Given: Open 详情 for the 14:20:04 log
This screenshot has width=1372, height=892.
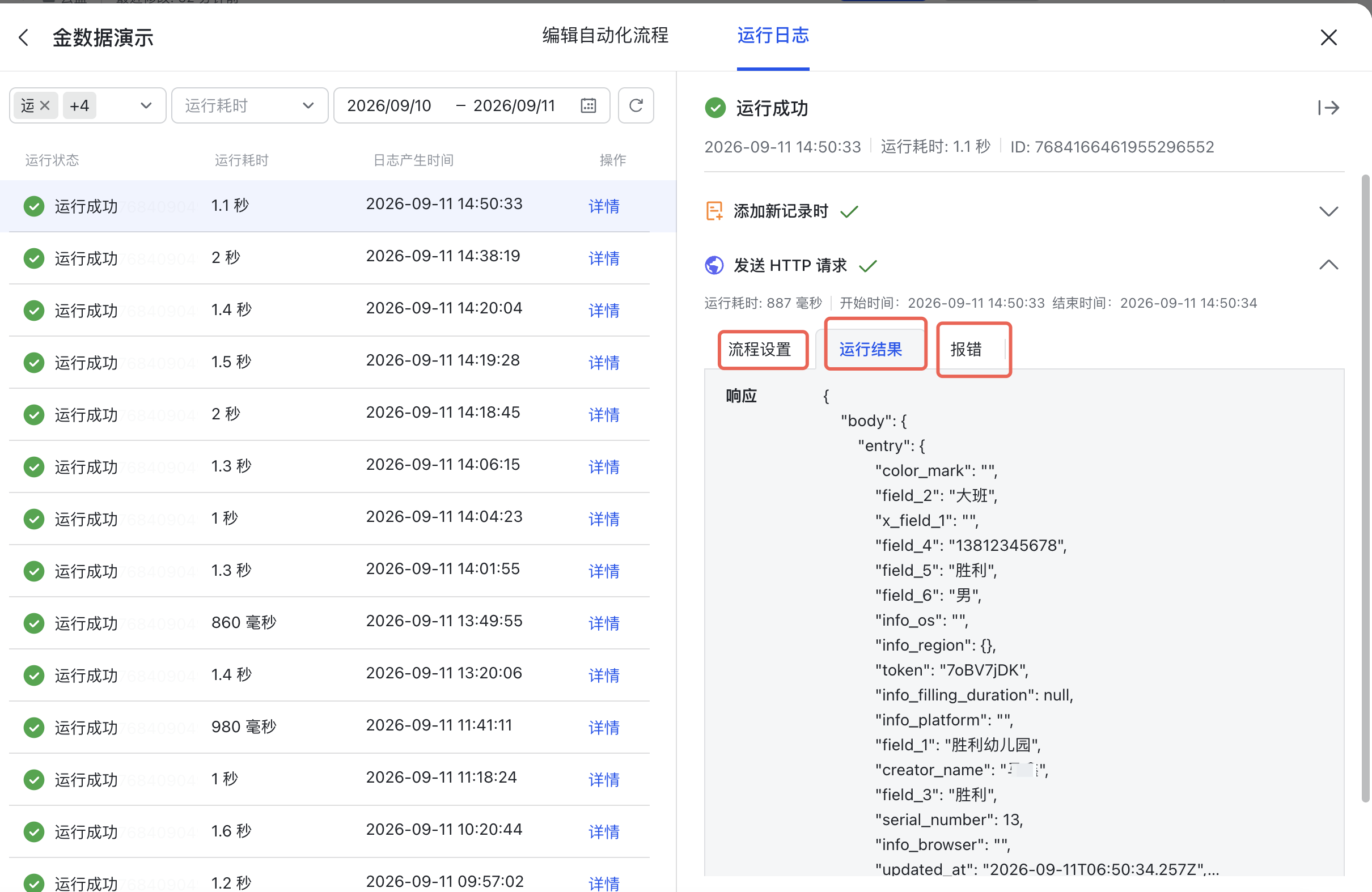Looking at the screenshot, I should click(604, 310).
